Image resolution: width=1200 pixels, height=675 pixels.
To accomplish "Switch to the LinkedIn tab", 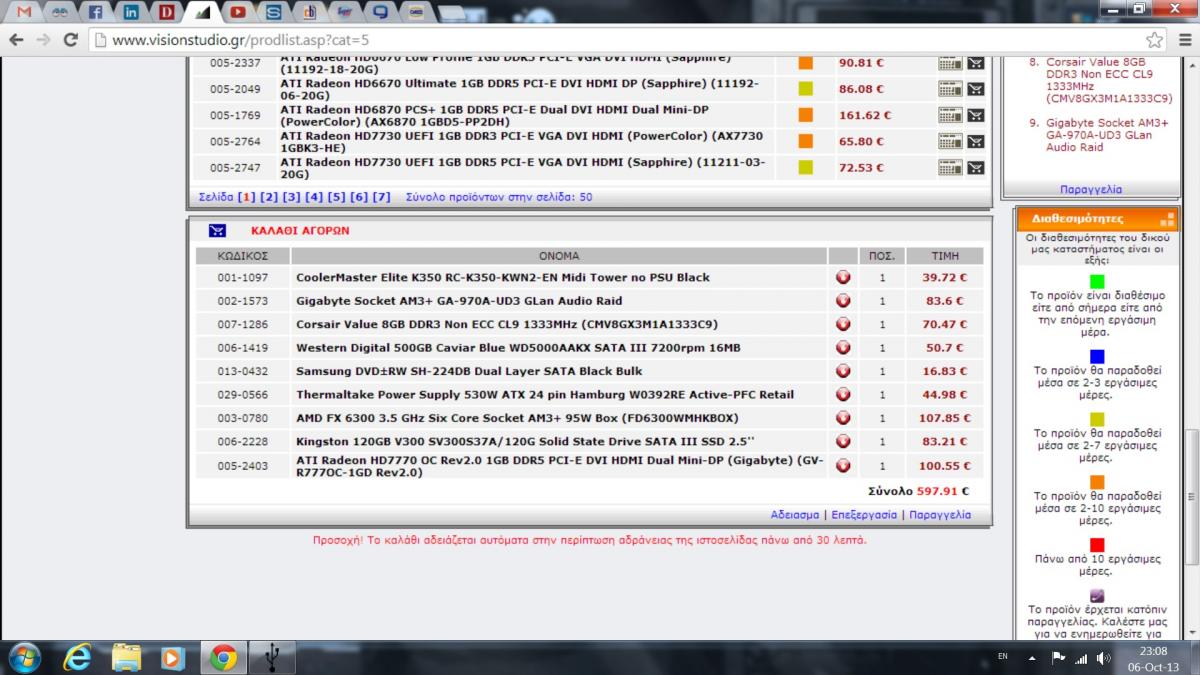I will (x=131, y=12).
